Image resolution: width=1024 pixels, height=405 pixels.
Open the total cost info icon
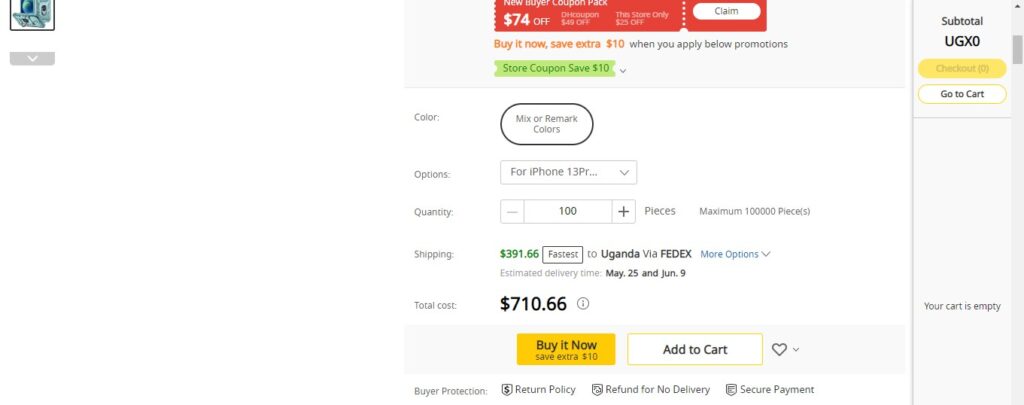tap(583, 304)
